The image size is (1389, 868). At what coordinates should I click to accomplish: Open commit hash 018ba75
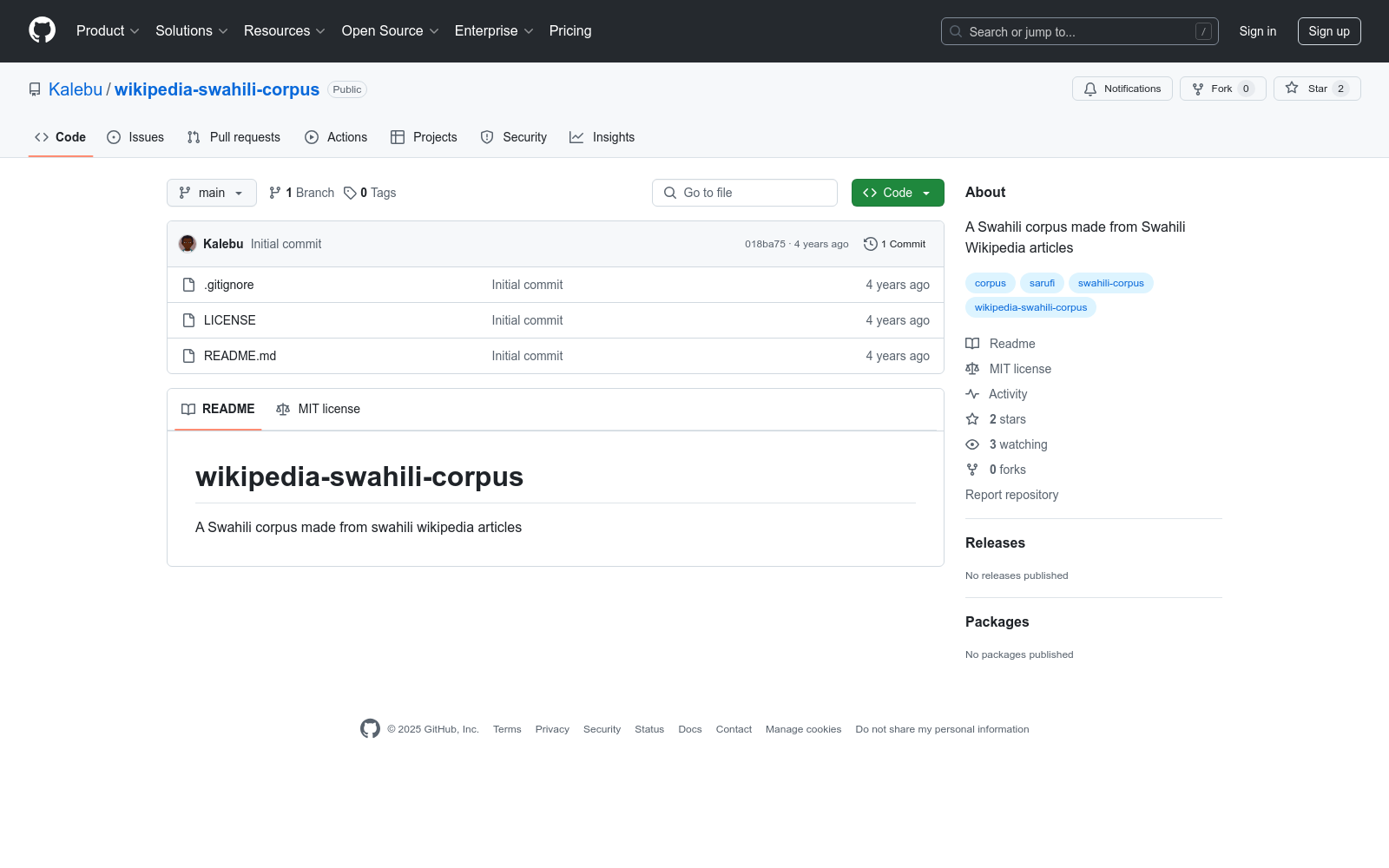[x=765, y=244]
